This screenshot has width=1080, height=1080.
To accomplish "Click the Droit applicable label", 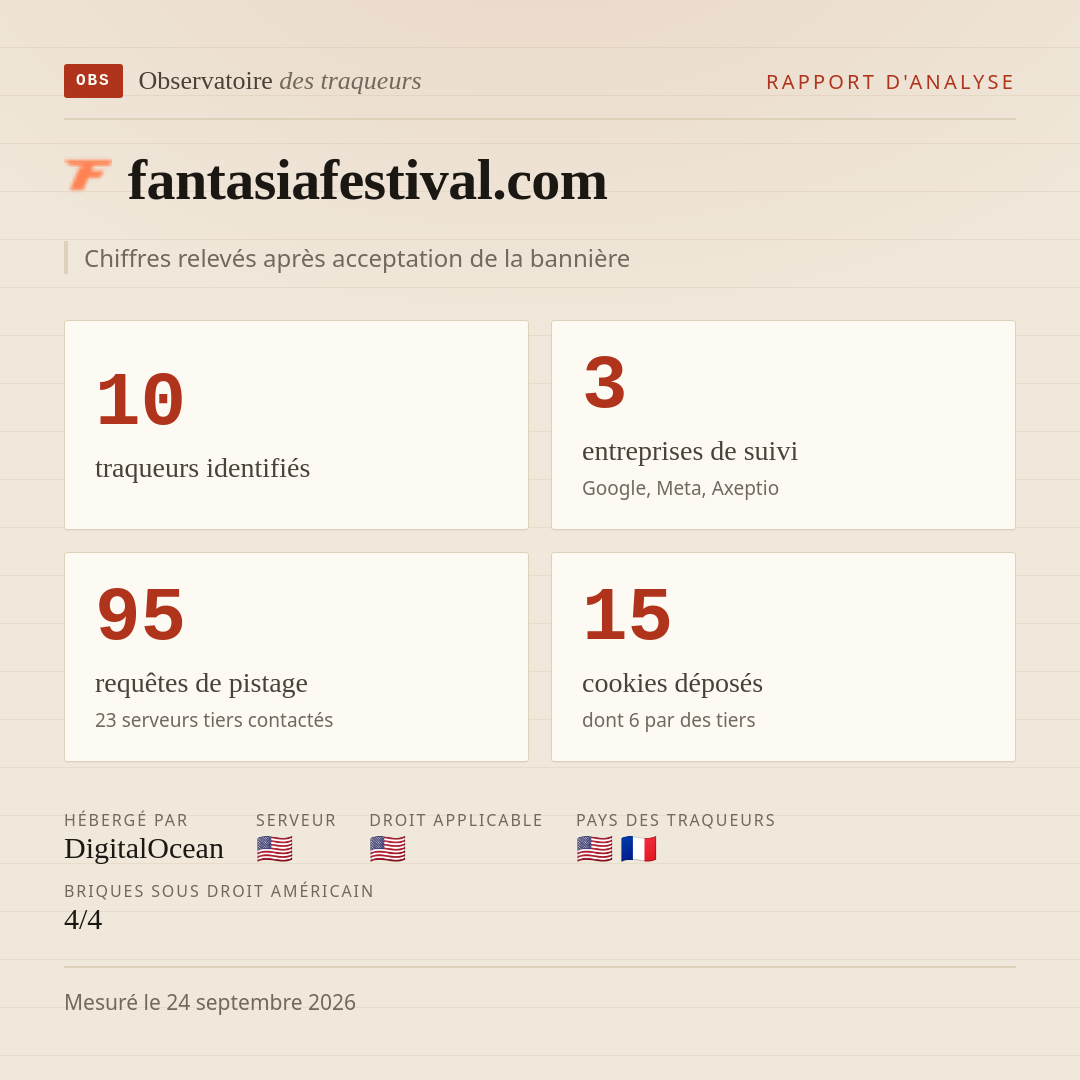I will 456,820.
